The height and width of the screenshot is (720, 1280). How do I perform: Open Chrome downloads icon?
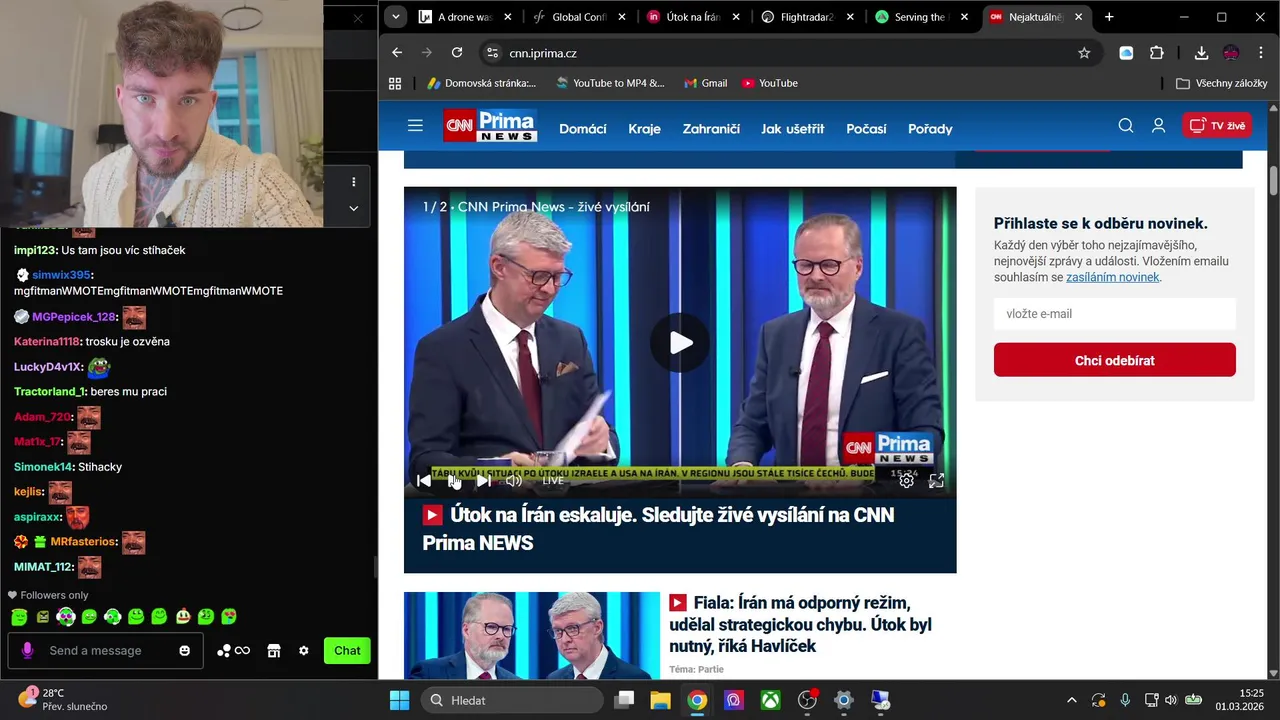(x=1201, y=53)
